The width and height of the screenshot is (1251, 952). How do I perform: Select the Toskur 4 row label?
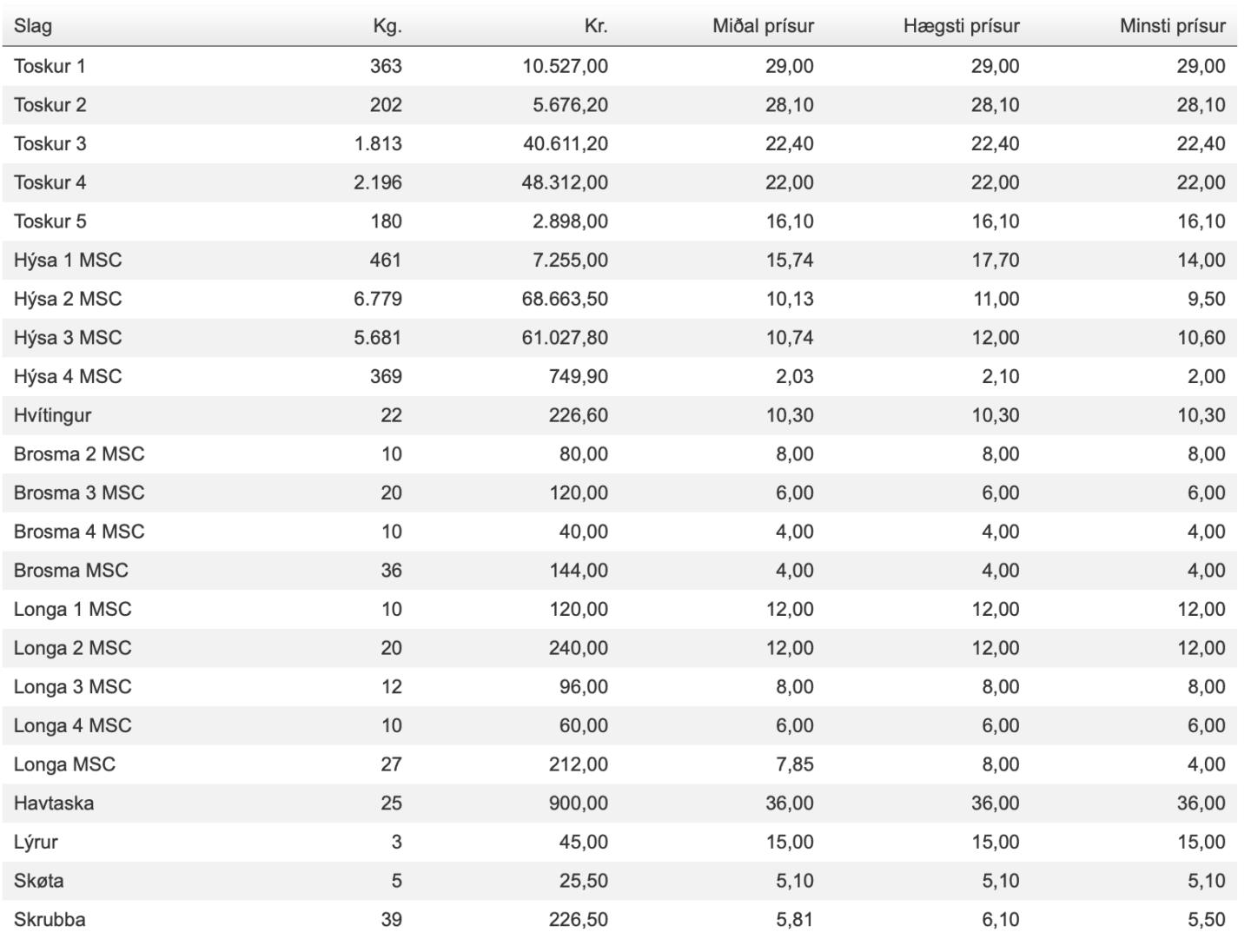coord(50,182)
